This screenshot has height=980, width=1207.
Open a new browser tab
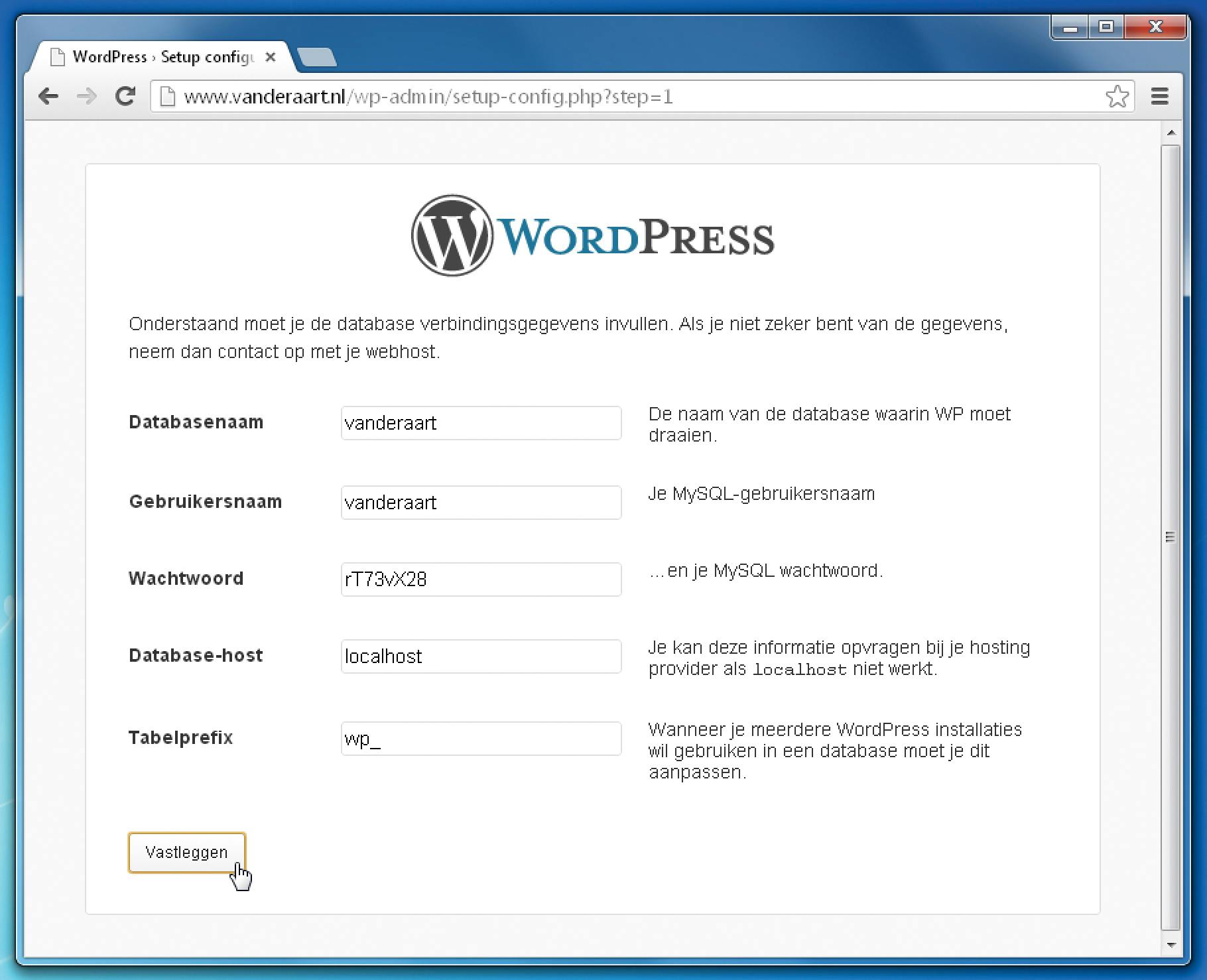coord(317,58)
